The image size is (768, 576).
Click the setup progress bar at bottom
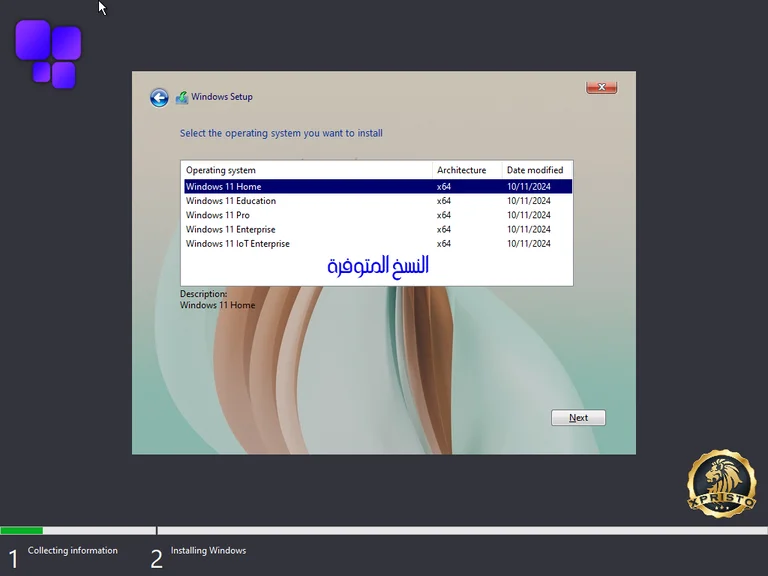pos(384,530)
